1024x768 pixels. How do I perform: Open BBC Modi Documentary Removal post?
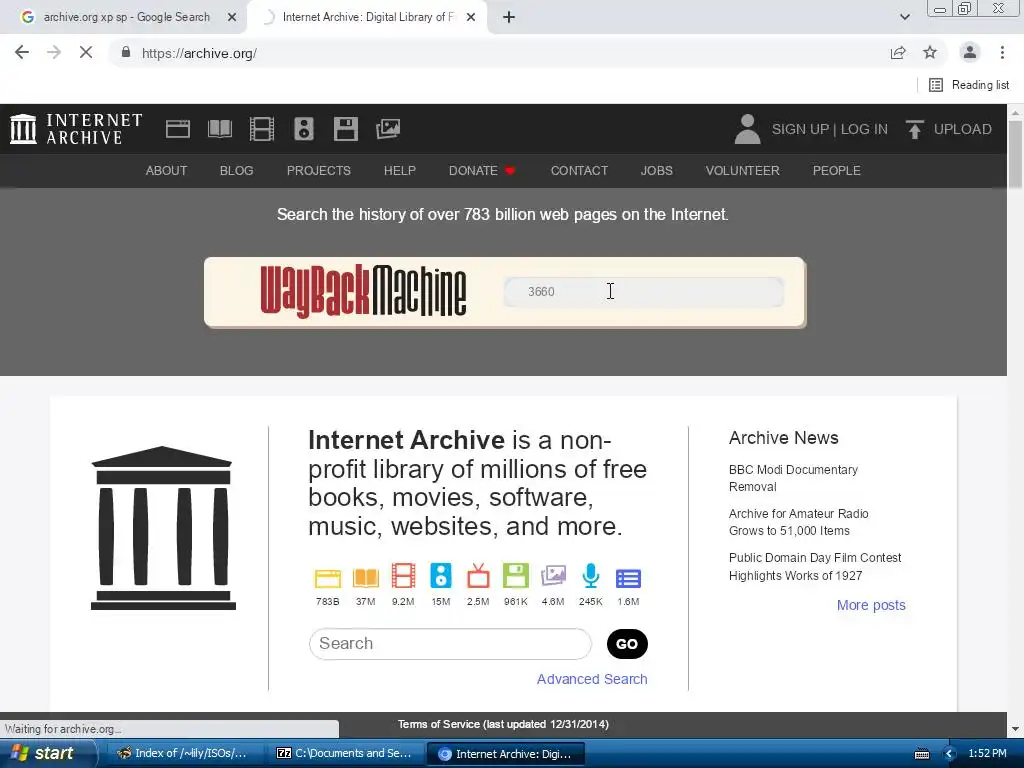(x=793, y=478)
